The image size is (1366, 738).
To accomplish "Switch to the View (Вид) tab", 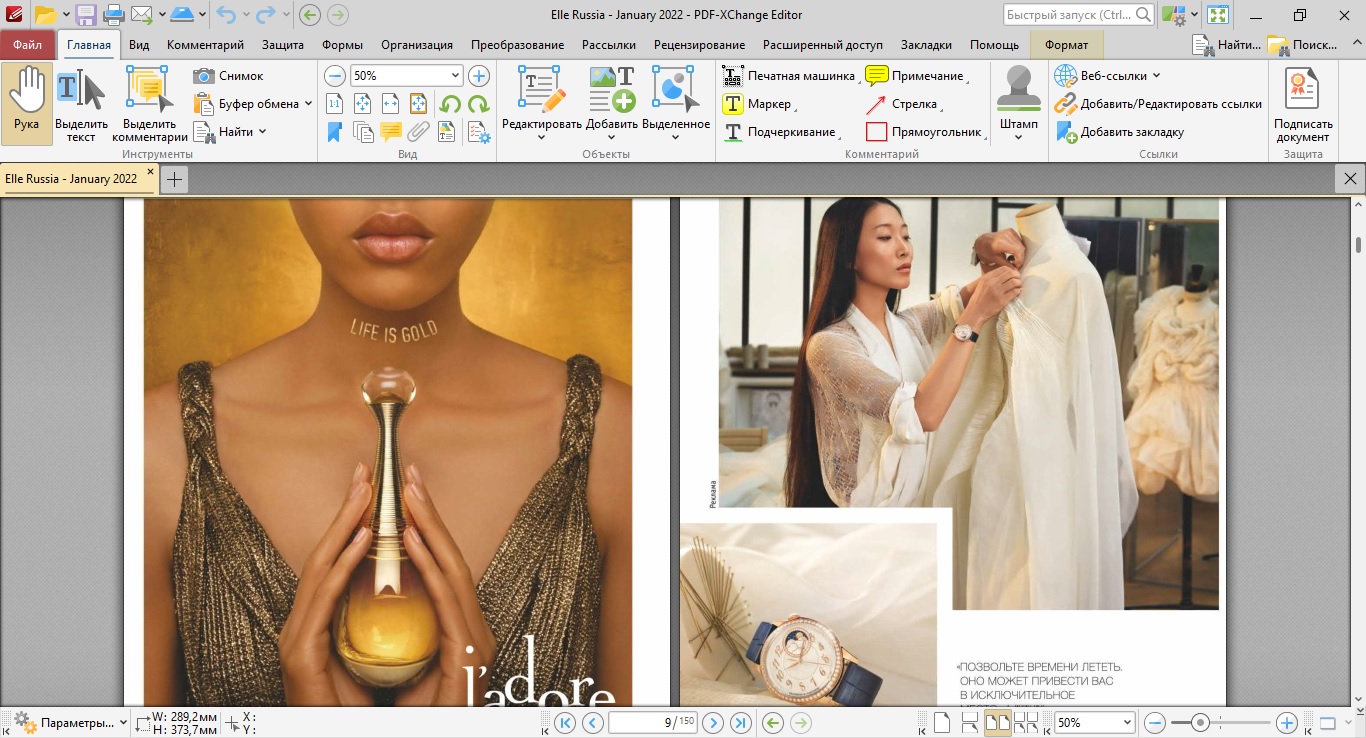I will (x=139, y=45).
